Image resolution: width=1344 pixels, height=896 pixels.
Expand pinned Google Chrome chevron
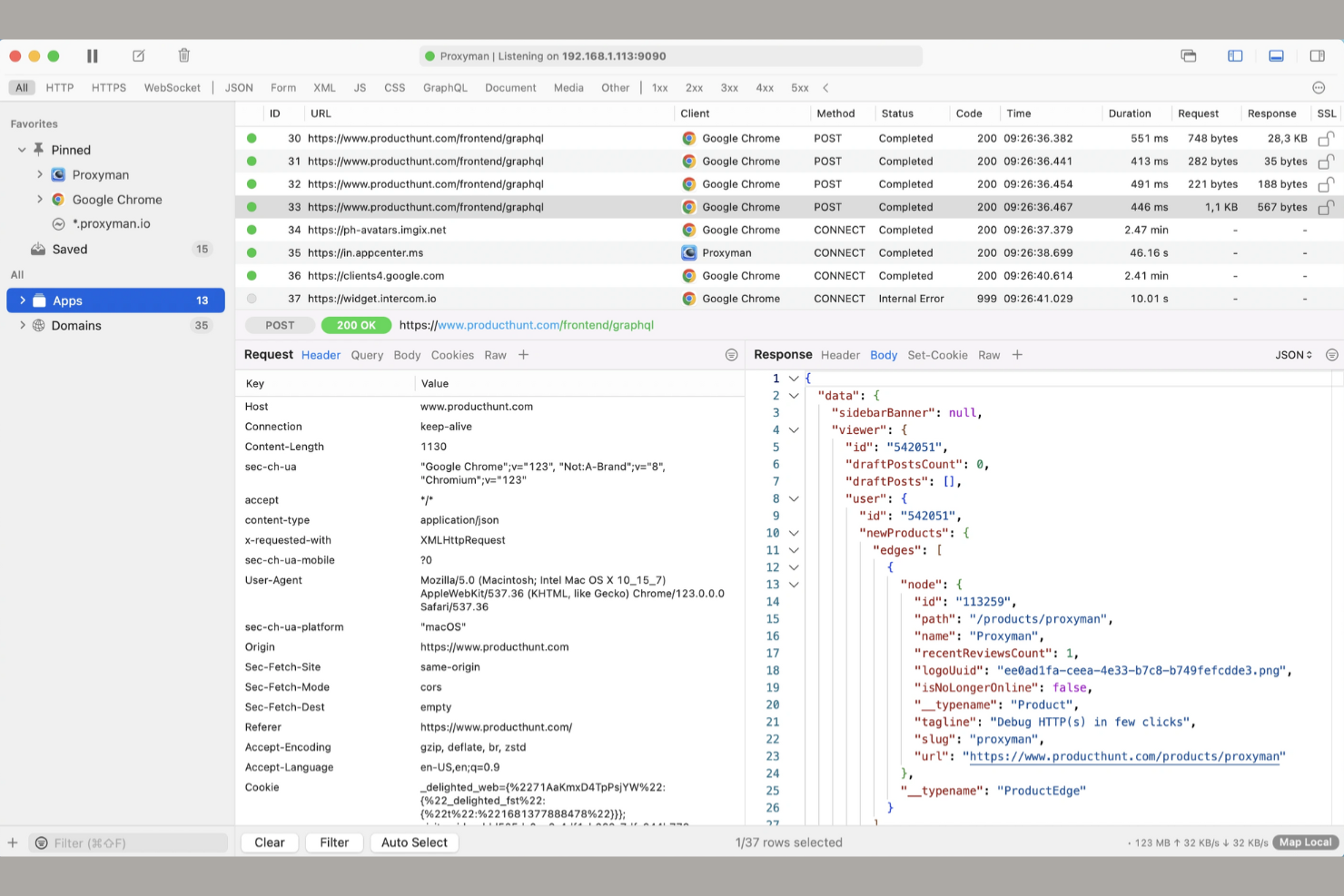(39, 199)
